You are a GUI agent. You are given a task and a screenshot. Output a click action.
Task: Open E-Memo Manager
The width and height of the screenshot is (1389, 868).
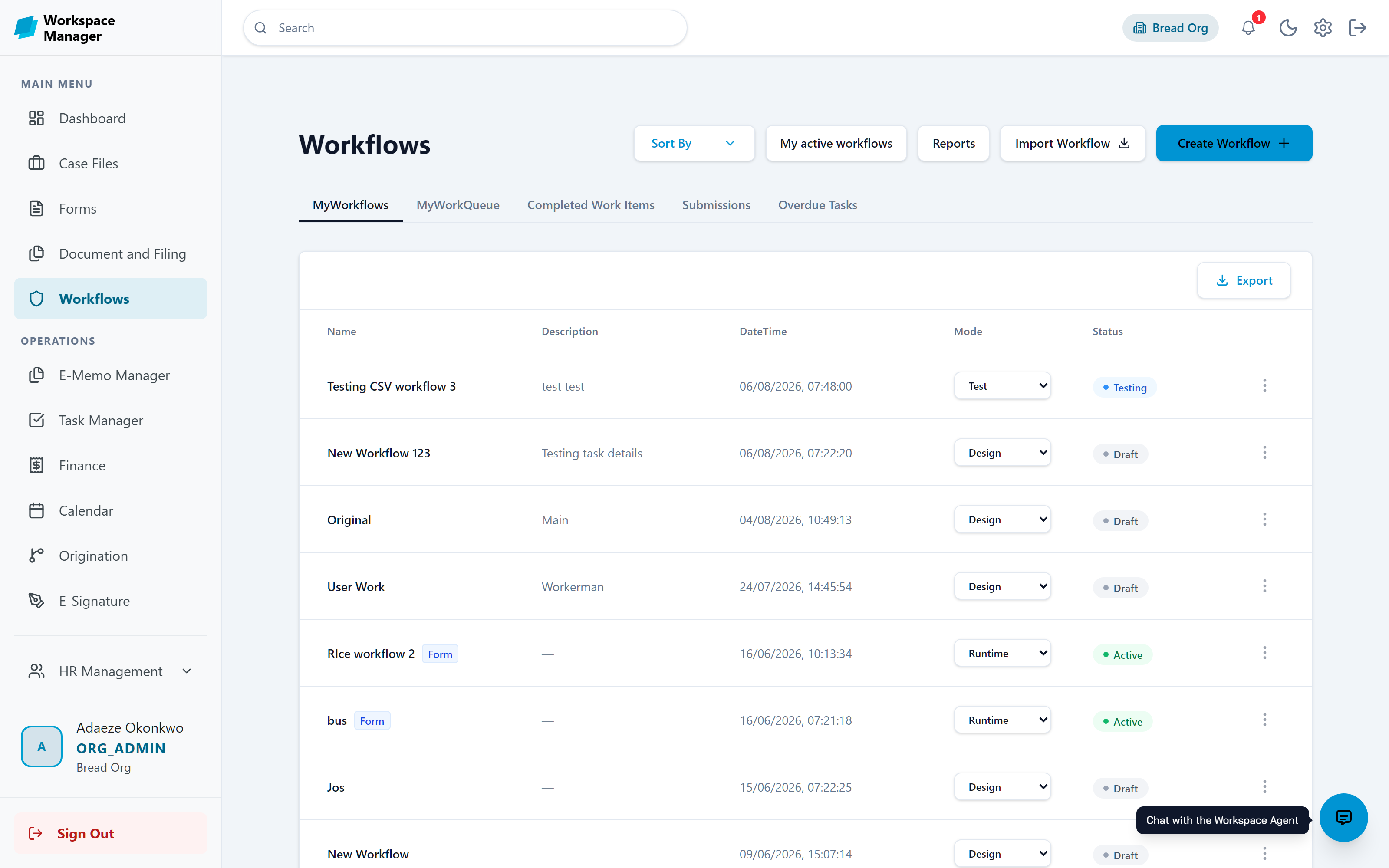click(x=110, y=375)
